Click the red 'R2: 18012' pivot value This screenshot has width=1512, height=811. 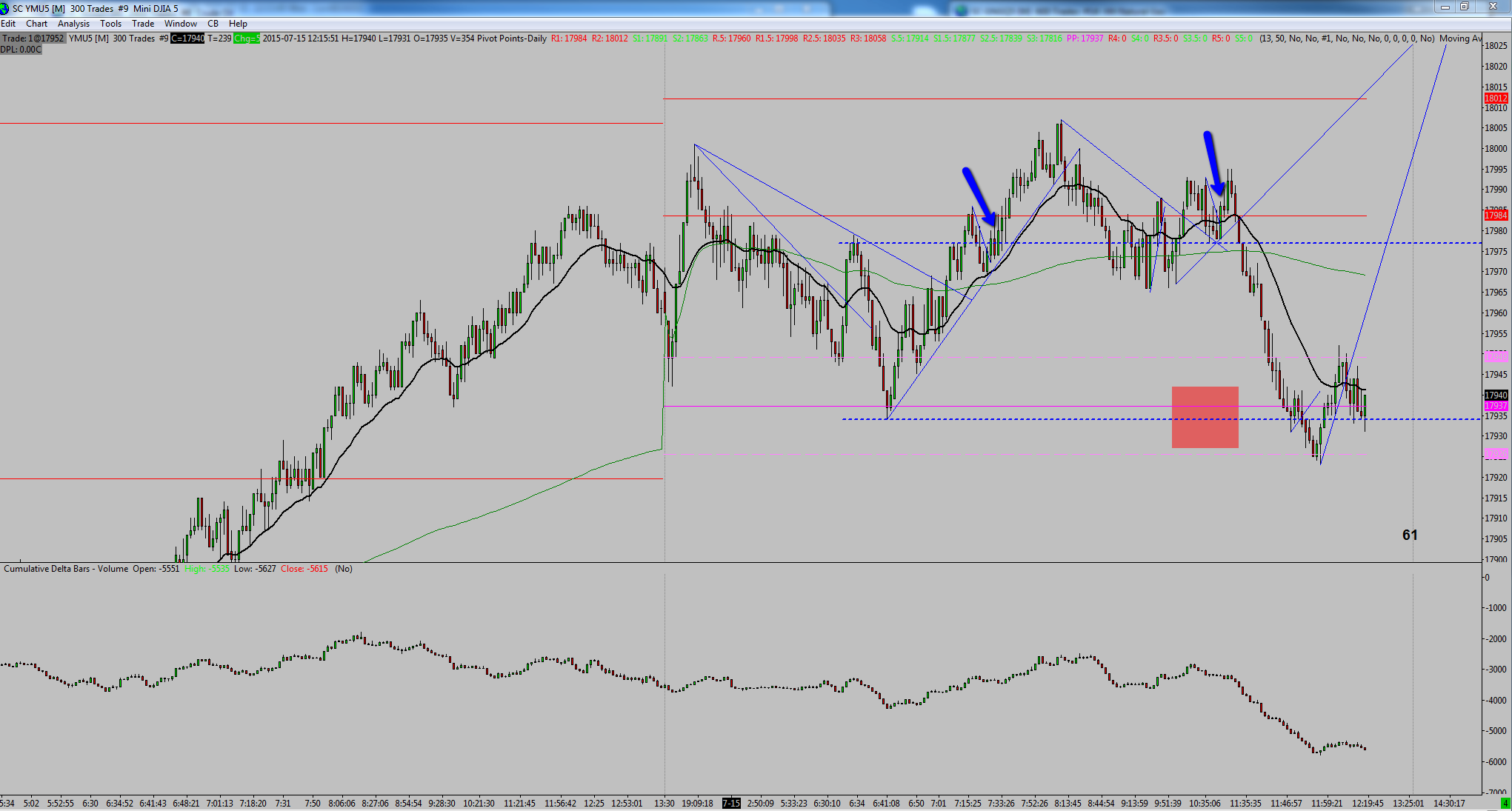(610, 39)
